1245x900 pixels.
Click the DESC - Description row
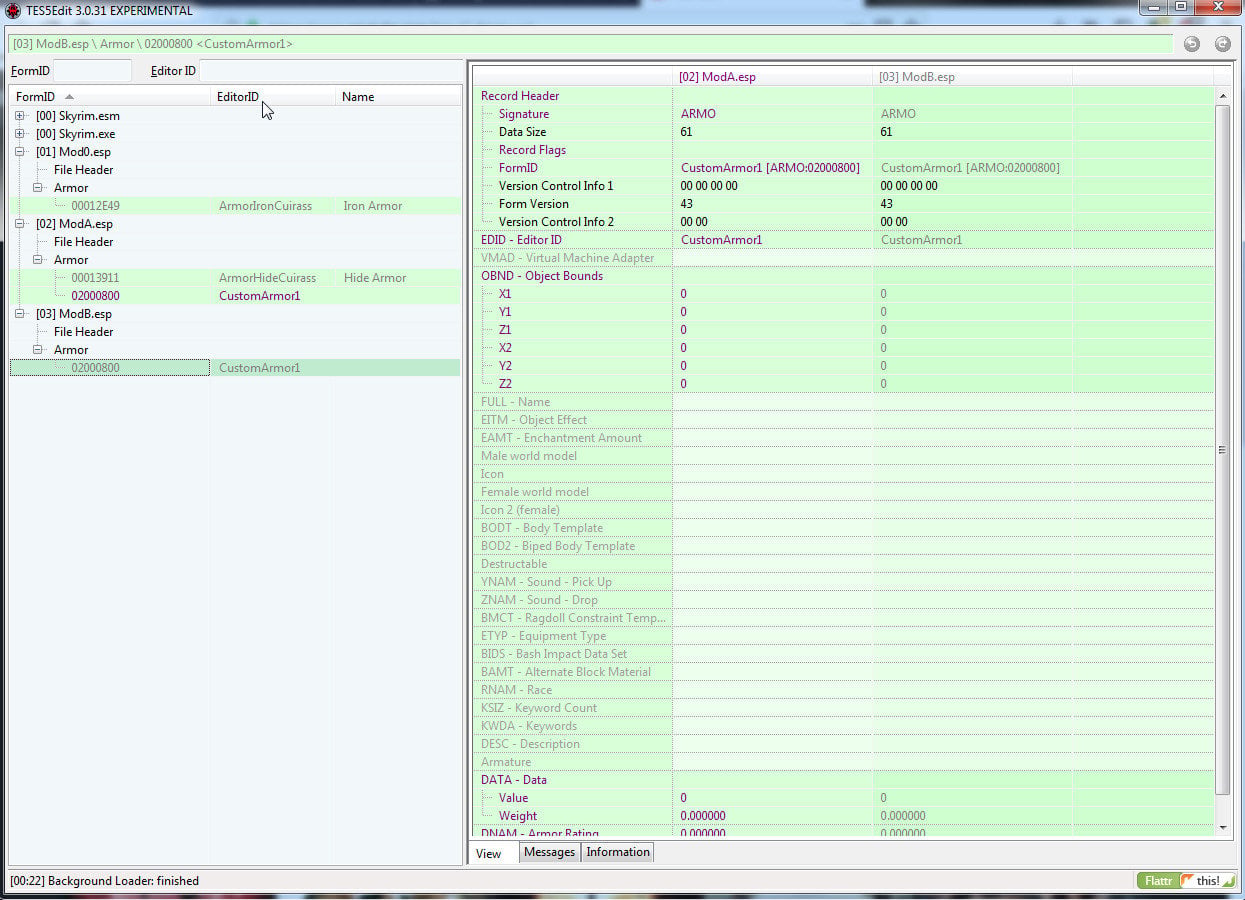tap(843, 744)
